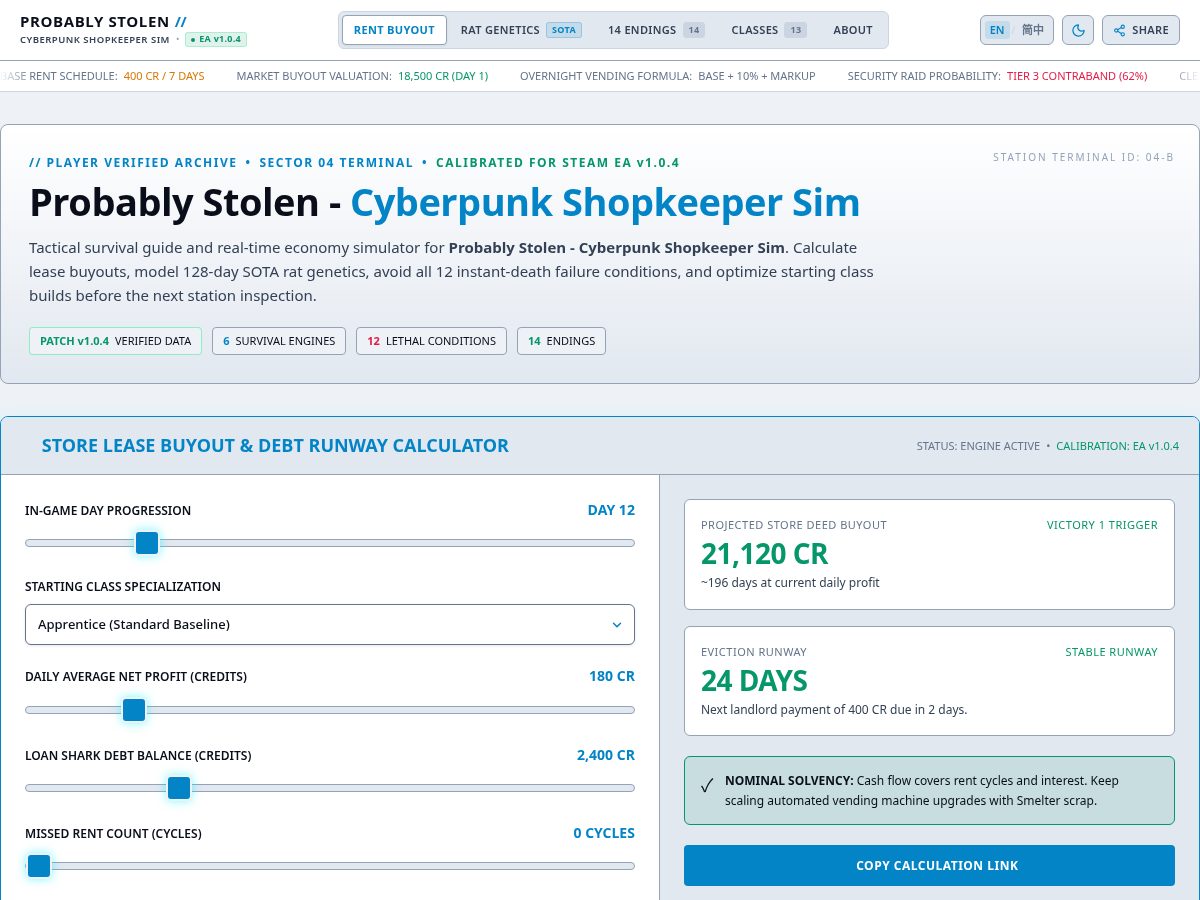Click the Patch v1.0.4 Verified Data badge

pyautogui.click(x=115, y=341)
